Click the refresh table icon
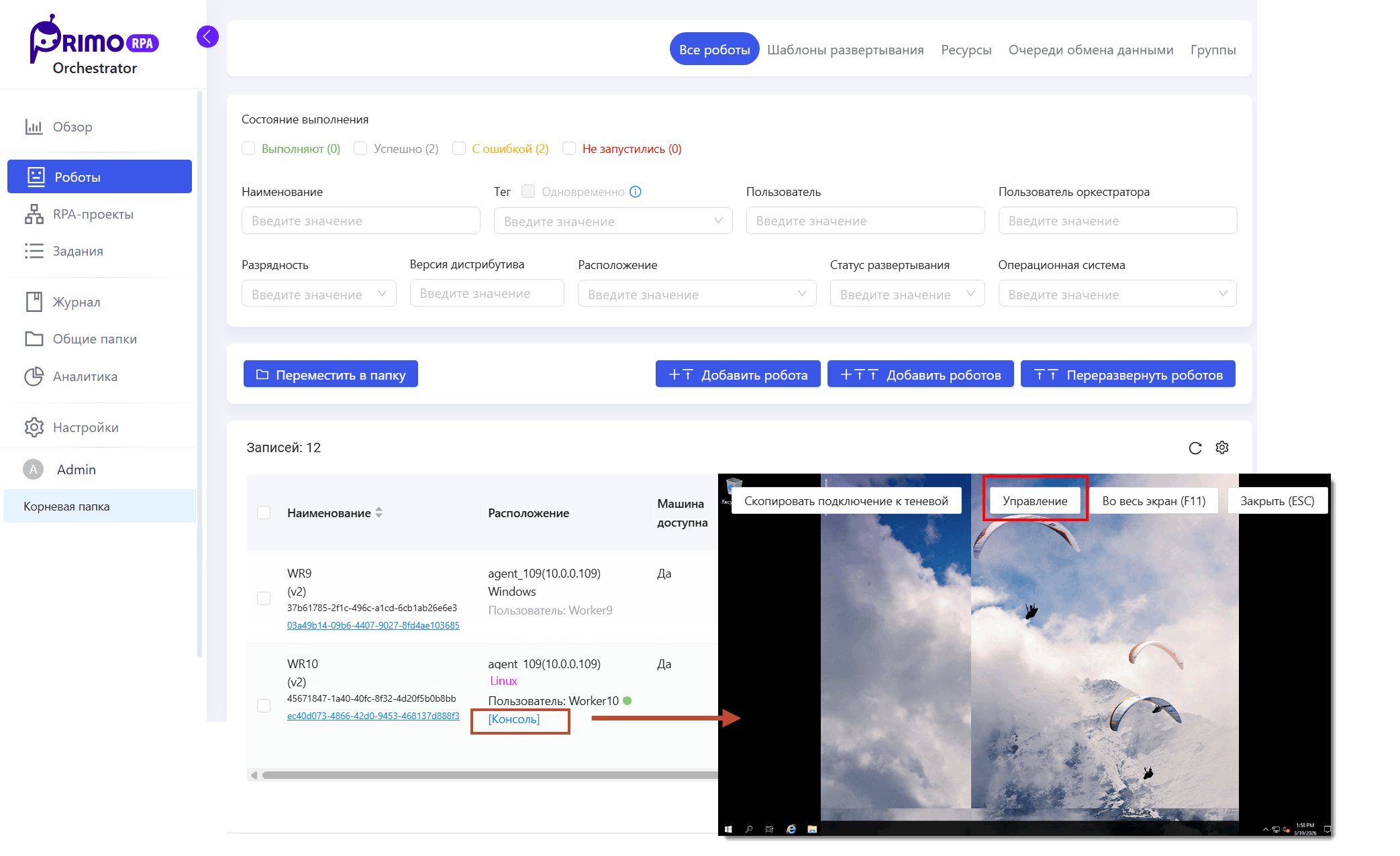The height and width of the screenshot is (856, 1400). tap(1195, 448)
